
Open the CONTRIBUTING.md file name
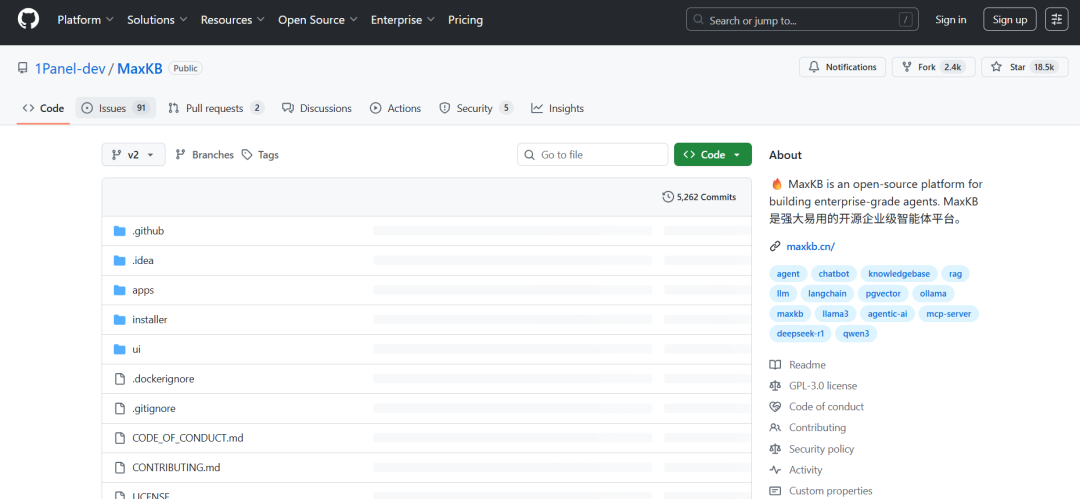[x=176, y=467]
